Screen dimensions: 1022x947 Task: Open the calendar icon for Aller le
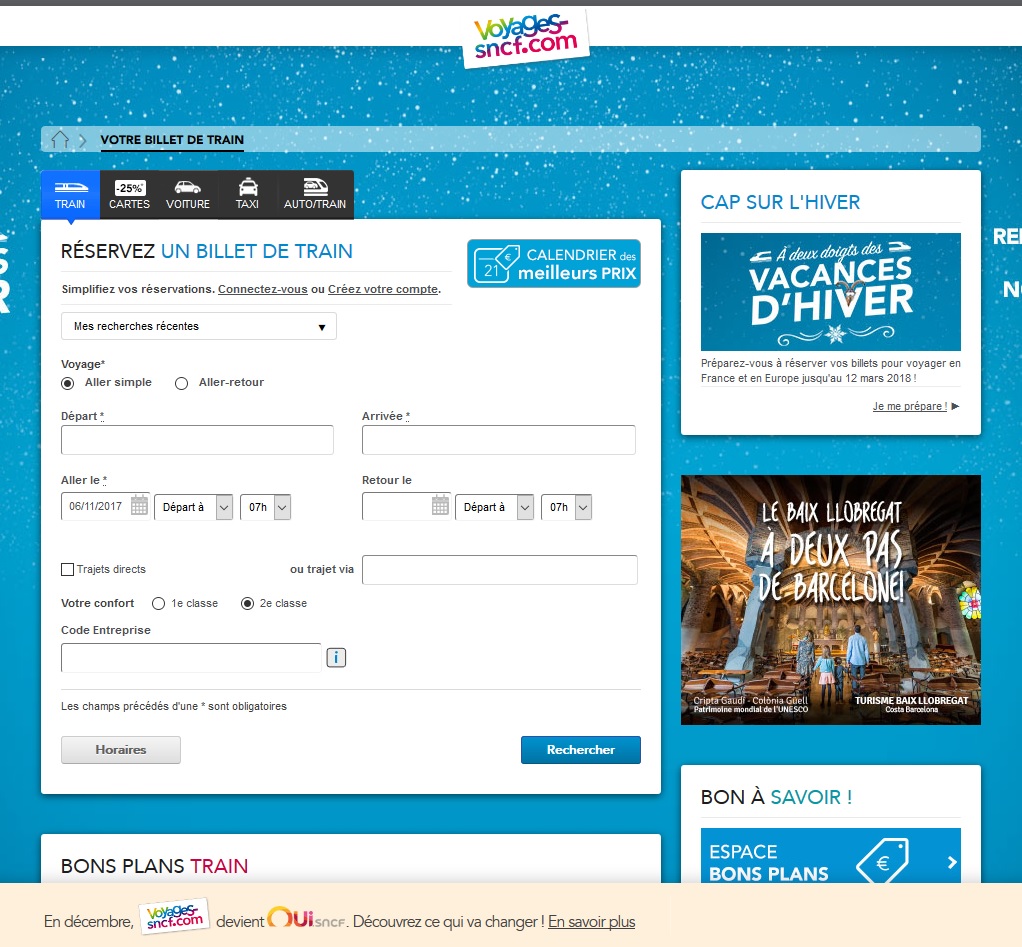click(x=139, y=506)
